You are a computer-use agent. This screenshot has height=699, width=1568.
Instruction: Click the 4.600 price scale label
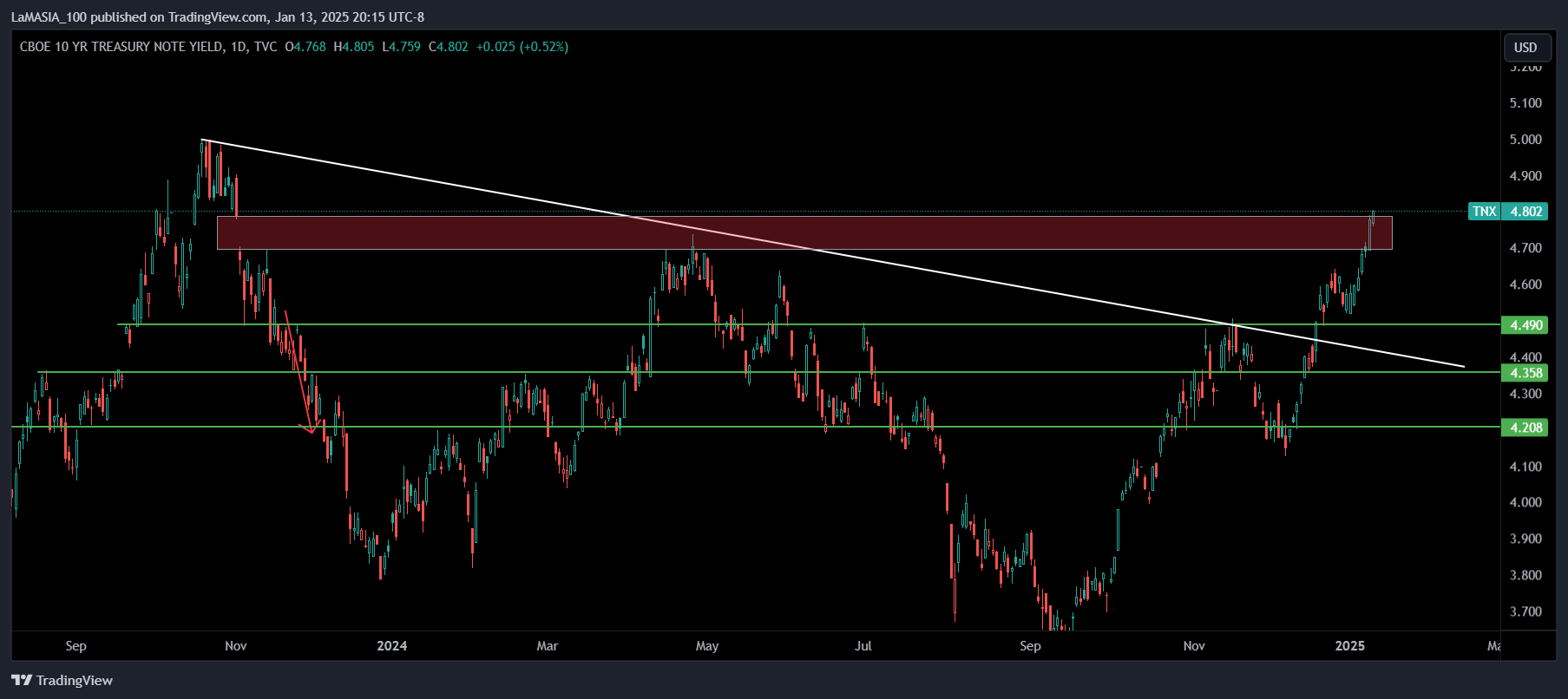(x=1525, y=284)
